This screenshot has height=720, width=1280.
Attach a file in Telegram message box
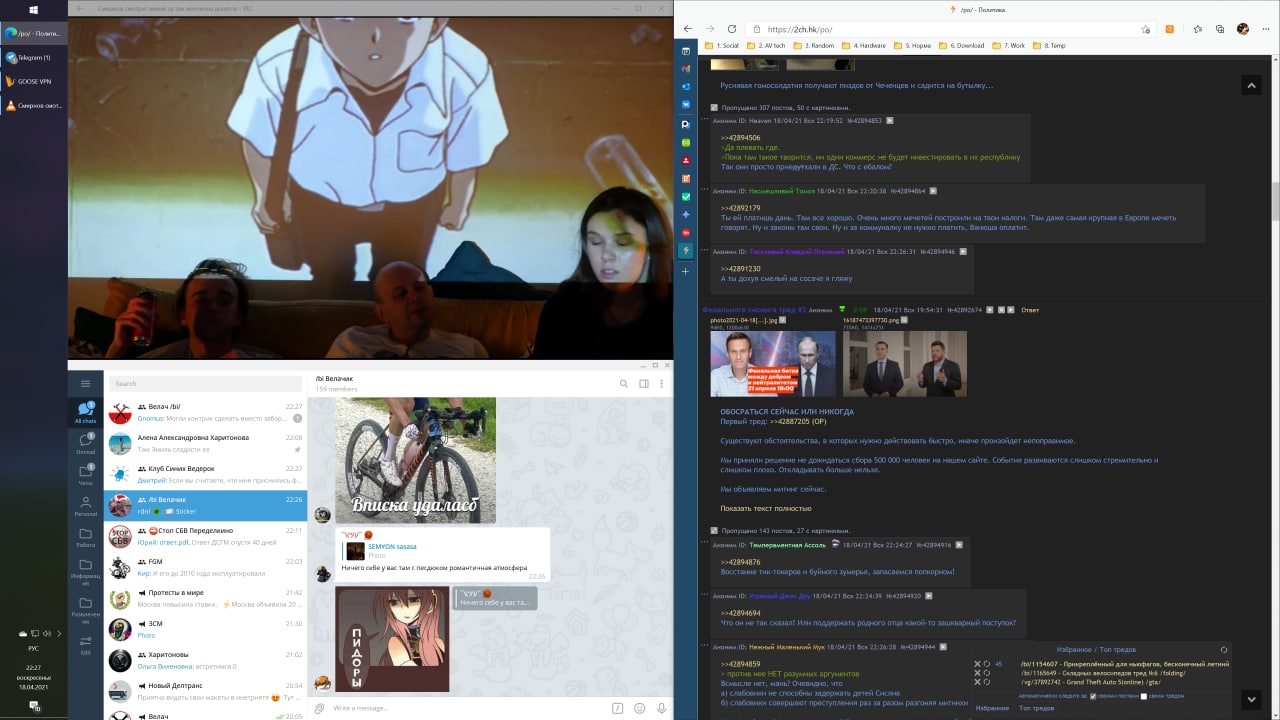click(x=320, y=708)
